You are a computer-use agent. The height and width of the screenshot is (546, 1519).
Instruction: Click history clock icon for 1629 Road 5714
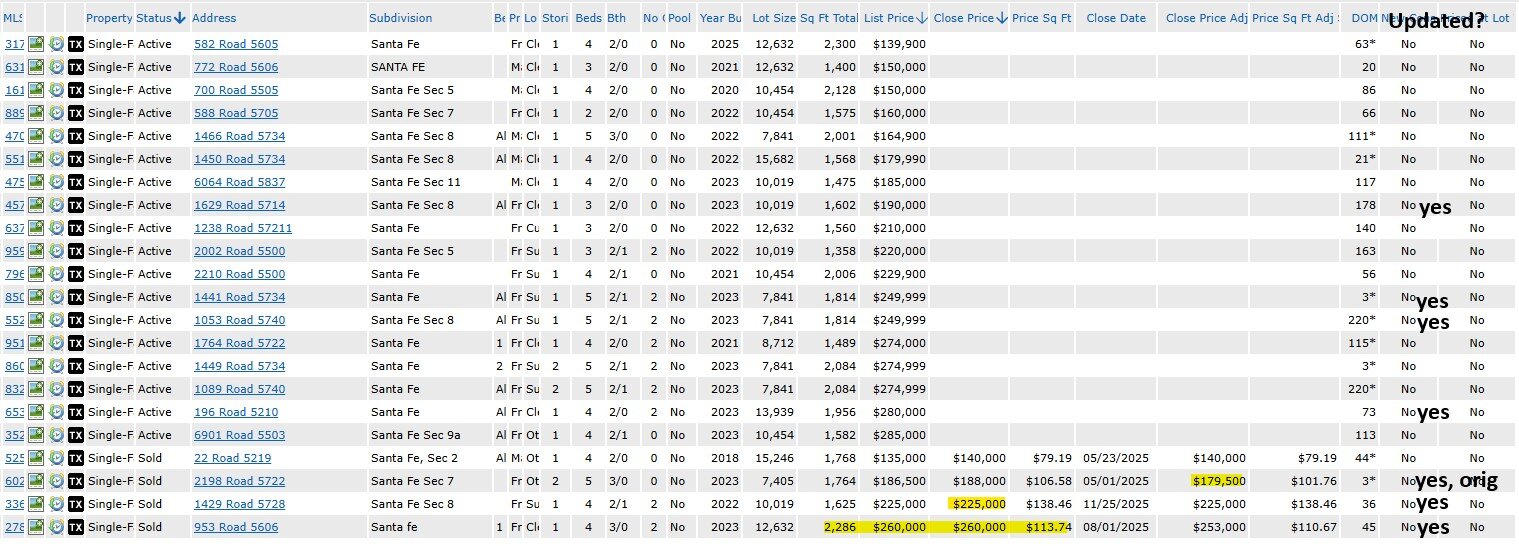(56, 205)
